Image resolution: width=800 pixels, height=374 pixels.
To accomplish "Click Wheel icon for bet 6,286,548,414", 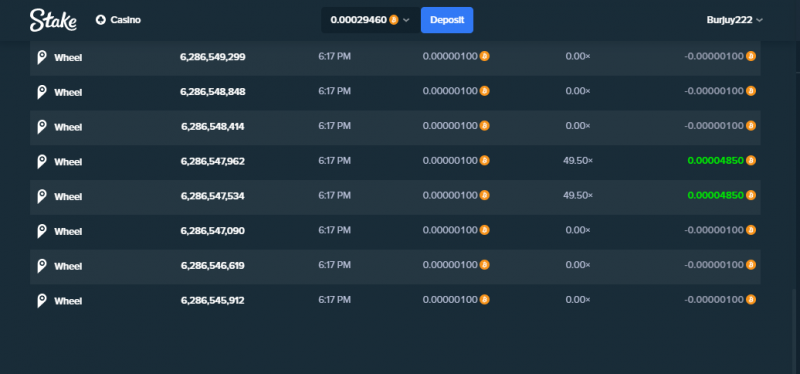I will click(x=42, y=127).
